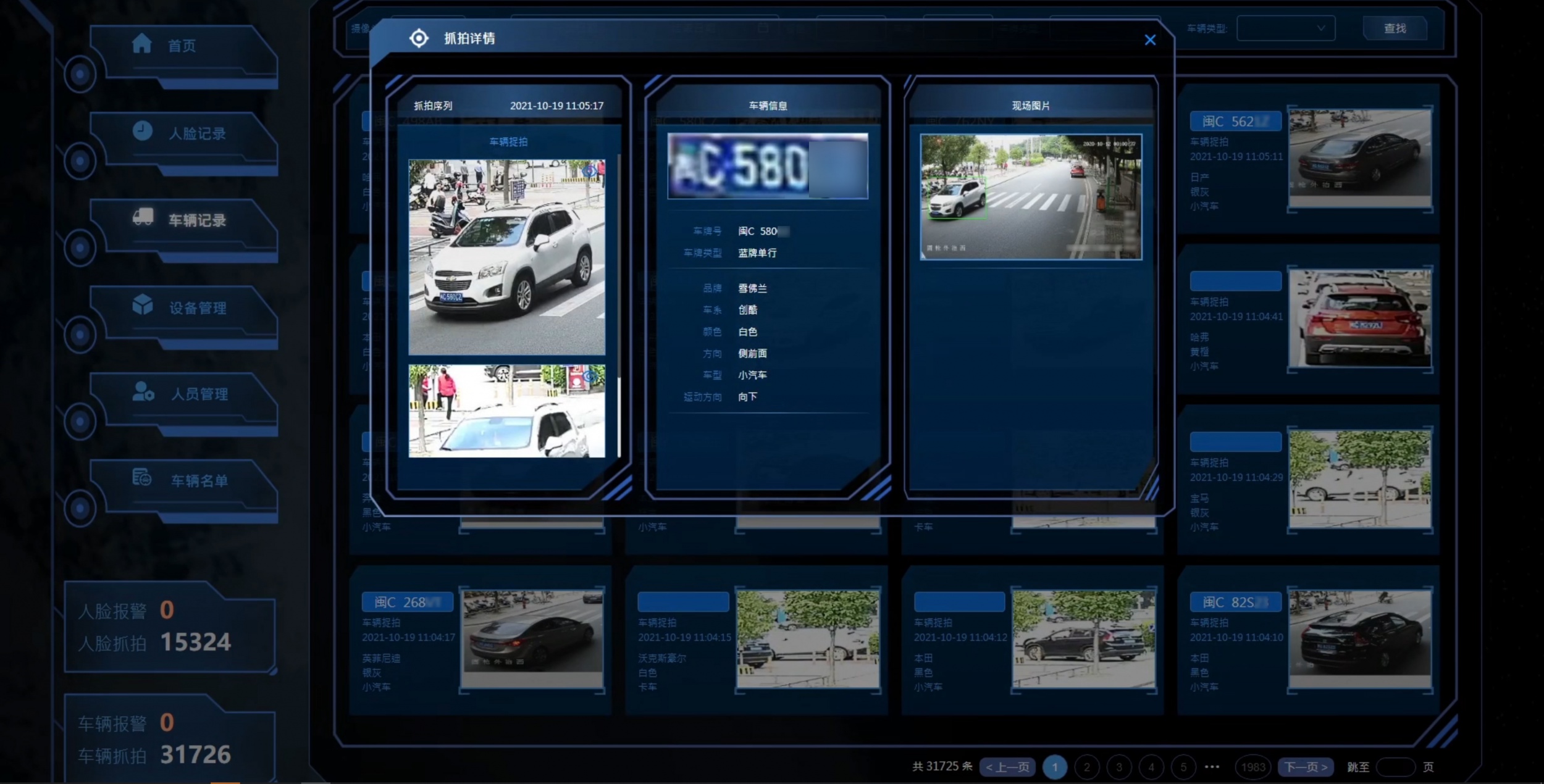Image resolution: width=1544 pixels, height=784 pixels.
Task: Select page 2 in pagination
Action: pos(1087,767)
